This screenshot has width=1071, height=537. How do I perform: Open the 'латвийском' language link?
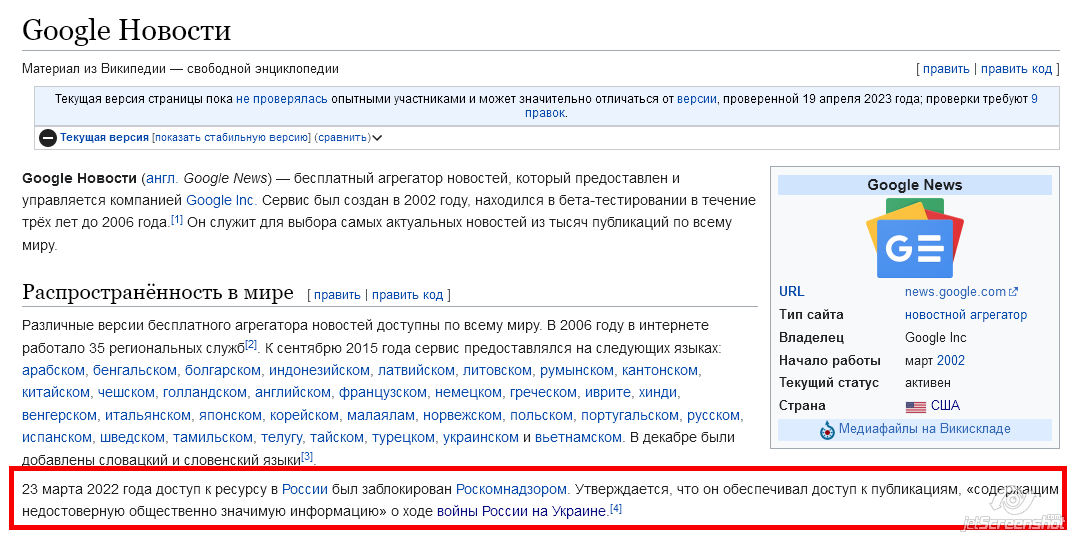[416, 371]
